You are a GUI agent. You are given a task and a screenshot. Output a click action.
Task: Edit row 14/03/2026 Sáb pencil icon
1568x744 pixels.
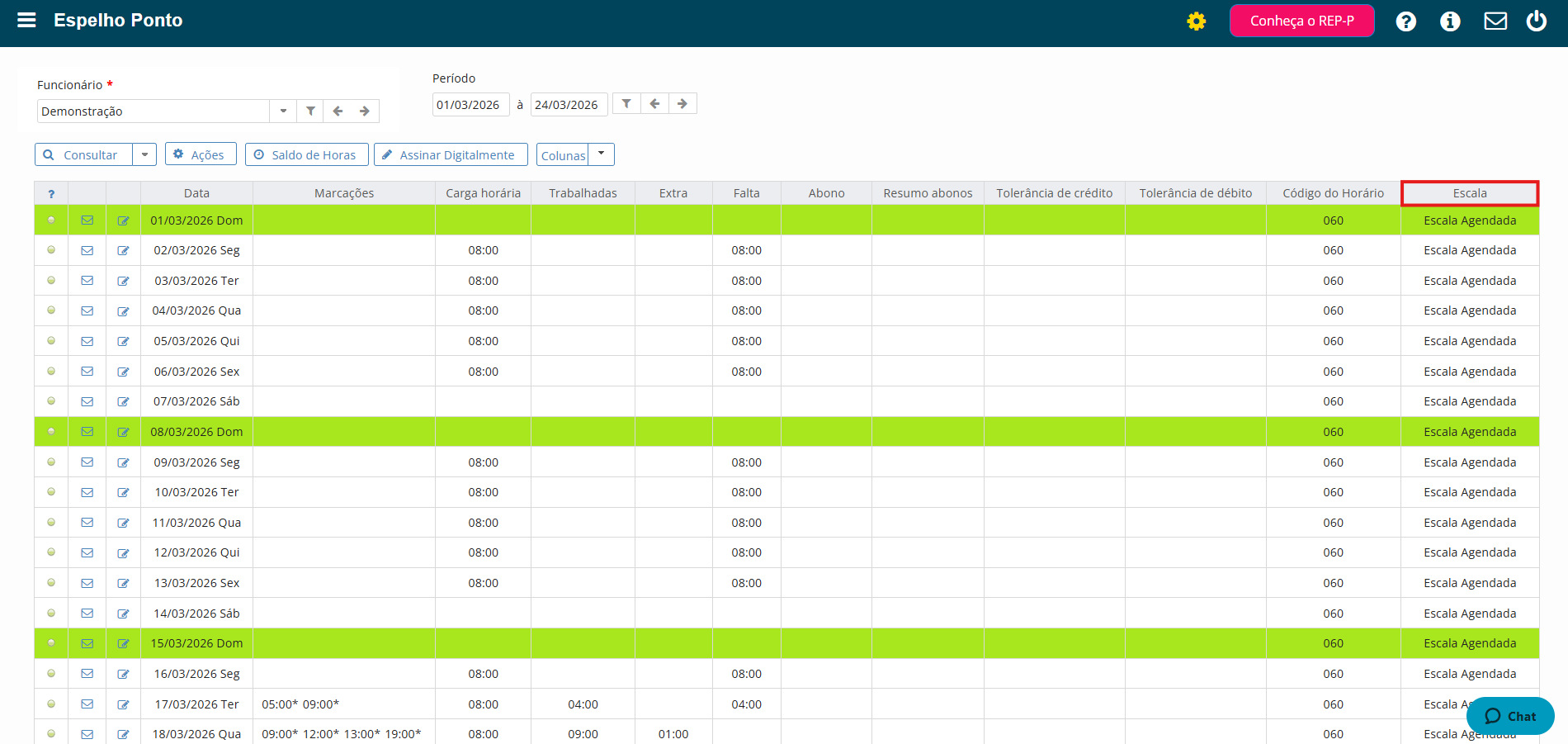tap(123, 614)
